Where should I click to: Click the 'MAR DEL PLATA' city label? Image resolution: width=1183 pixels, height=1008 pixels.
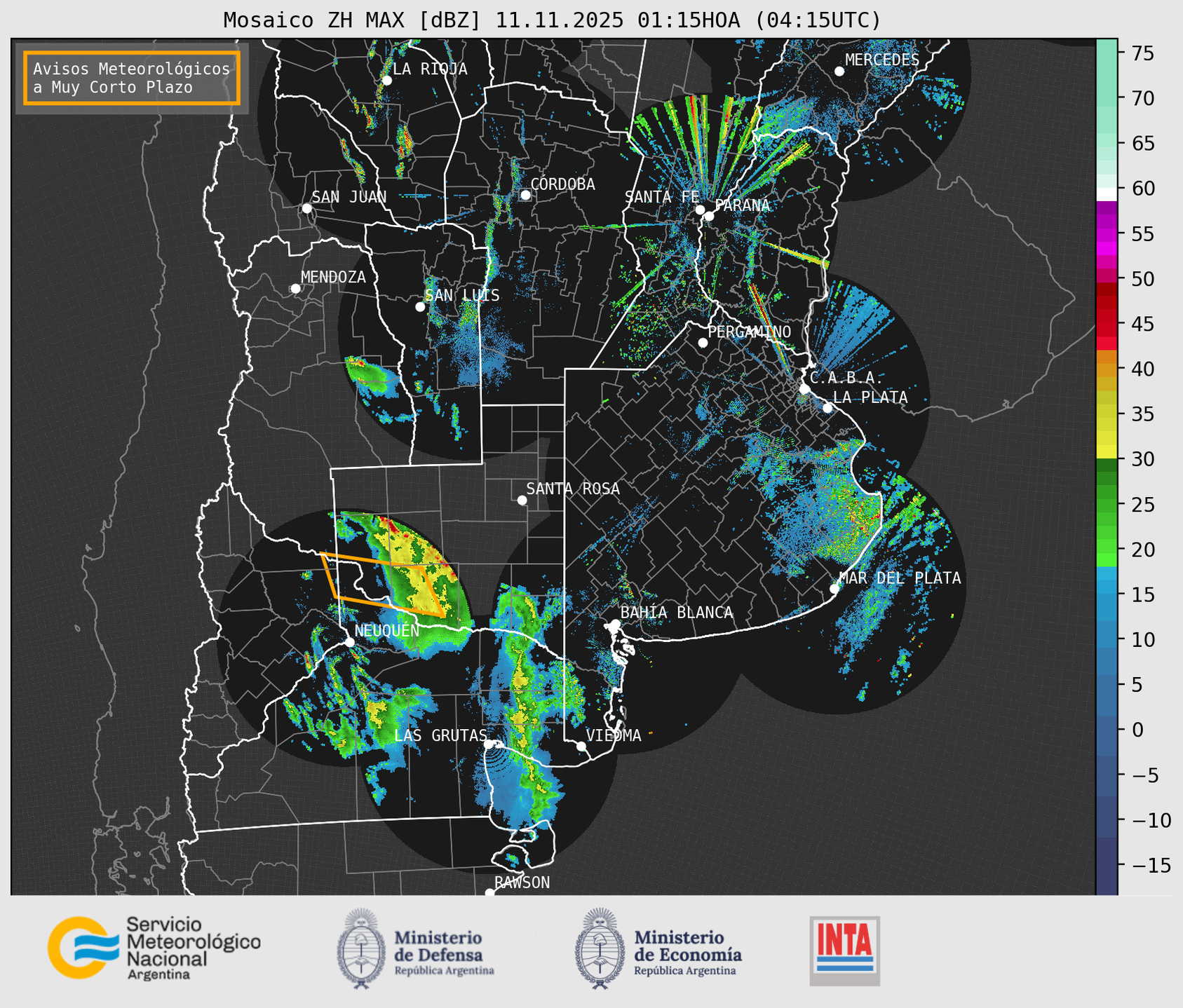click(900, 578)
